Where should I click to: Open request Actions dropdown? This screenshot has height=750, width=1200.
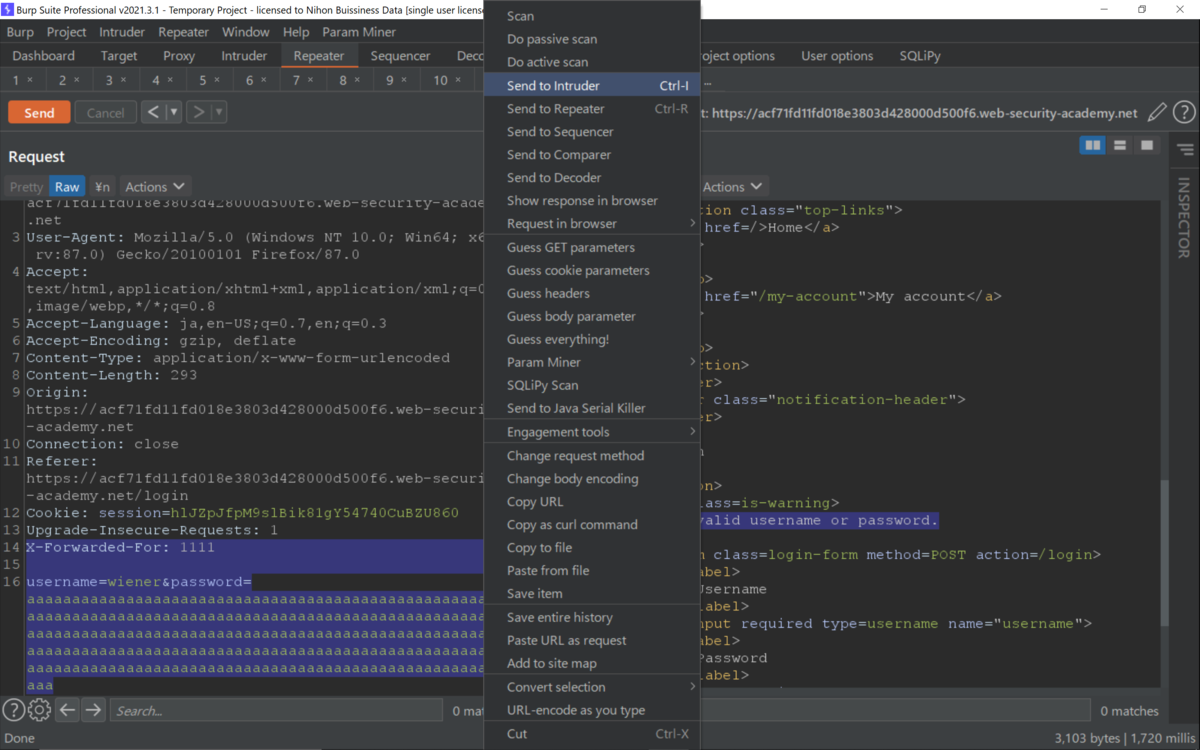pos(155,187)
